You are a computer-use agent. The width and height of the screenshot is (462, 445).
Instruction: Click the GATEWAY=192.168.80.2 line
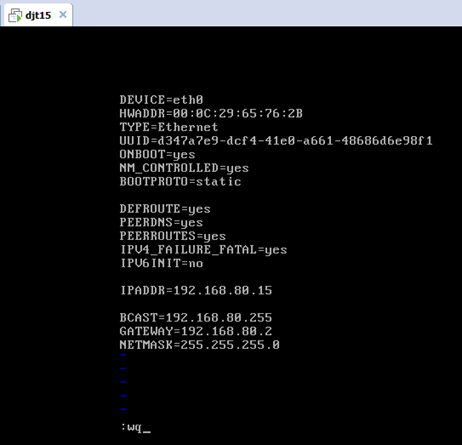(196, 331)
